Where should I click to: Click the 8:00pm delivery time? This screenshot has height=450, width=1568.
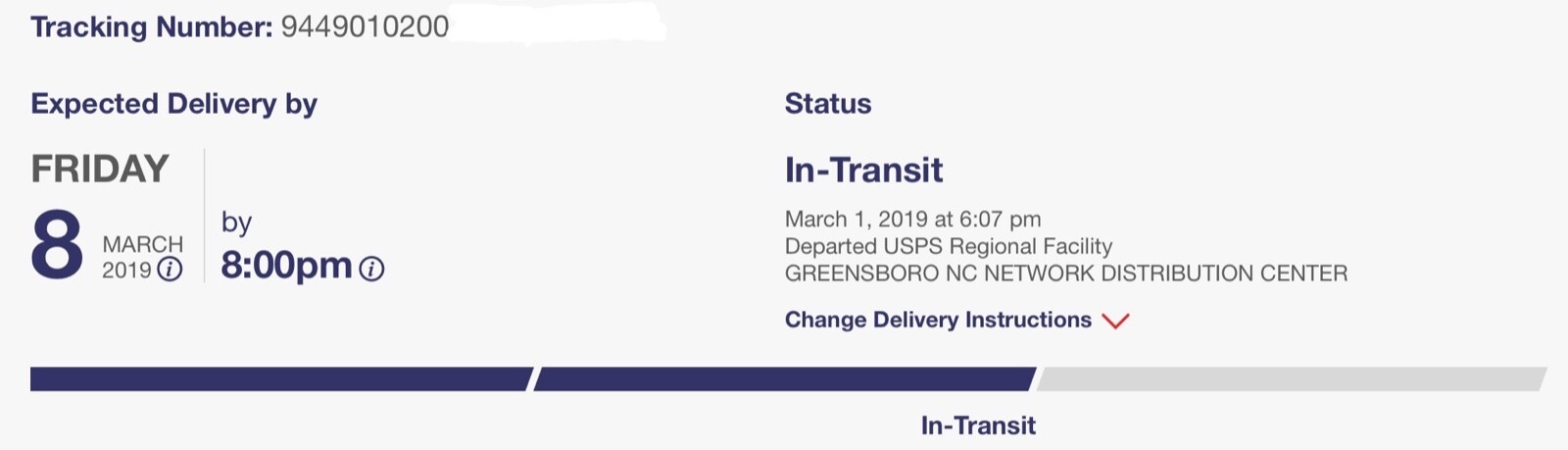[x=286, y=266]
